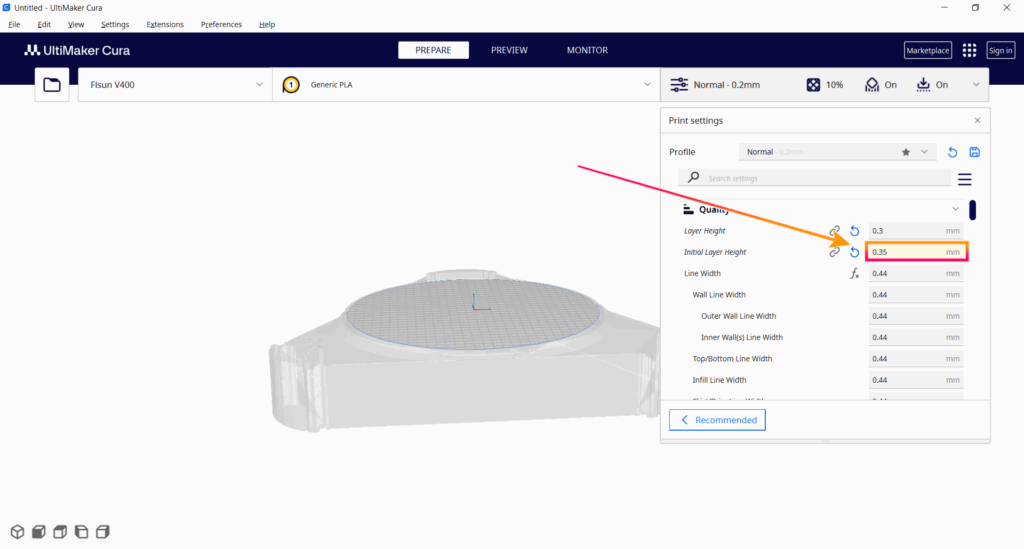Save profile with the floppy disk icon
The image size is (1024, 549).
[974, 152]
